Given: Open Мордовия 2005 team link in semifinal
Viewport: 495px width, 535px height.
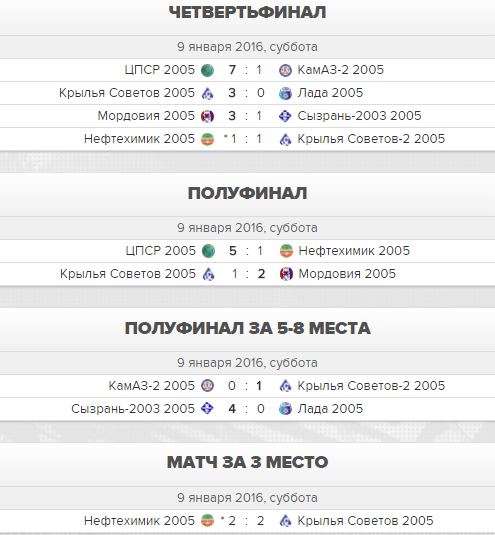Looking at the screenshot, I should [x=347, y=274].
